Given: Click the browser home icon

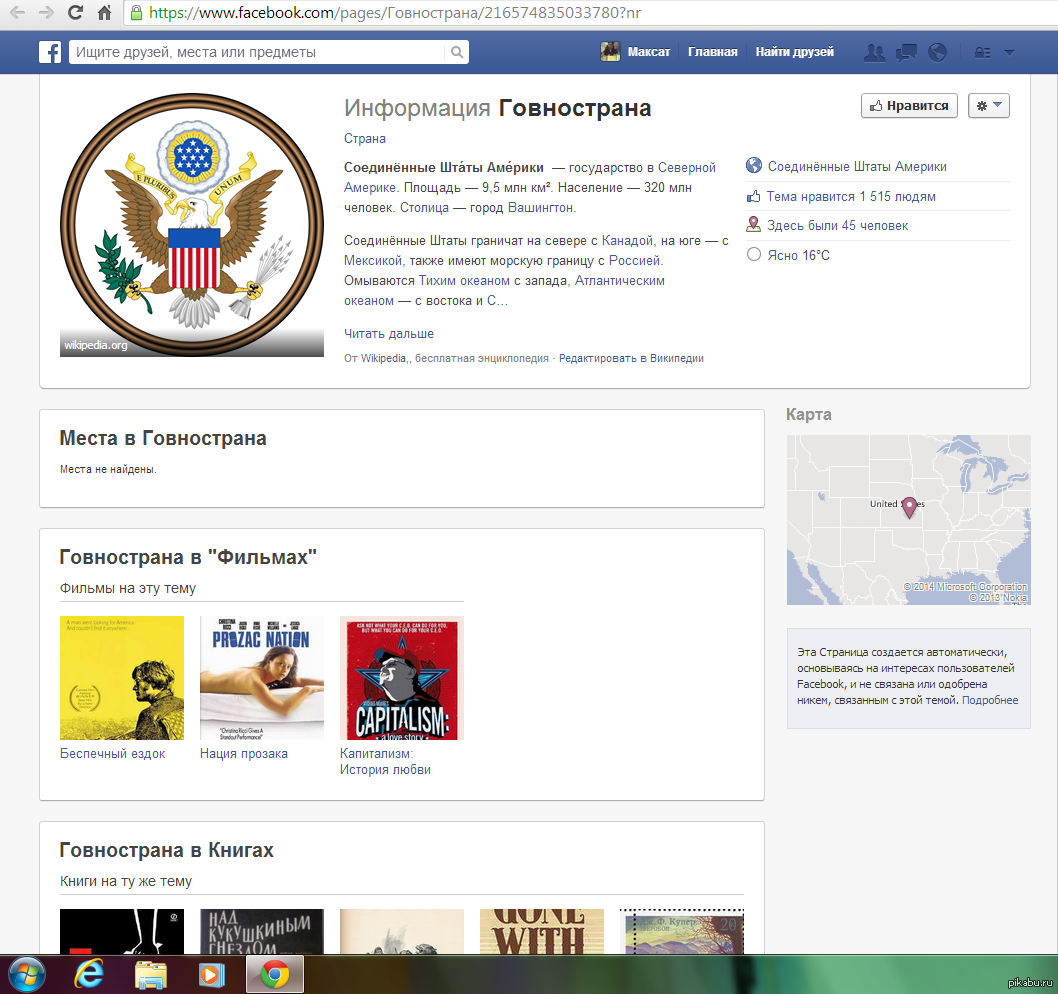Looking at the screenshot, I should tap(104, 13).
